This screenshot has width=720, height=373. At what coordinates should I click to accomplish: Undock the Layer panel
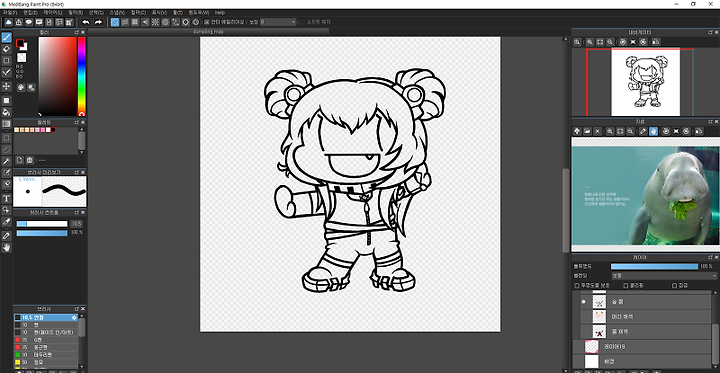(x=710, y=257)
